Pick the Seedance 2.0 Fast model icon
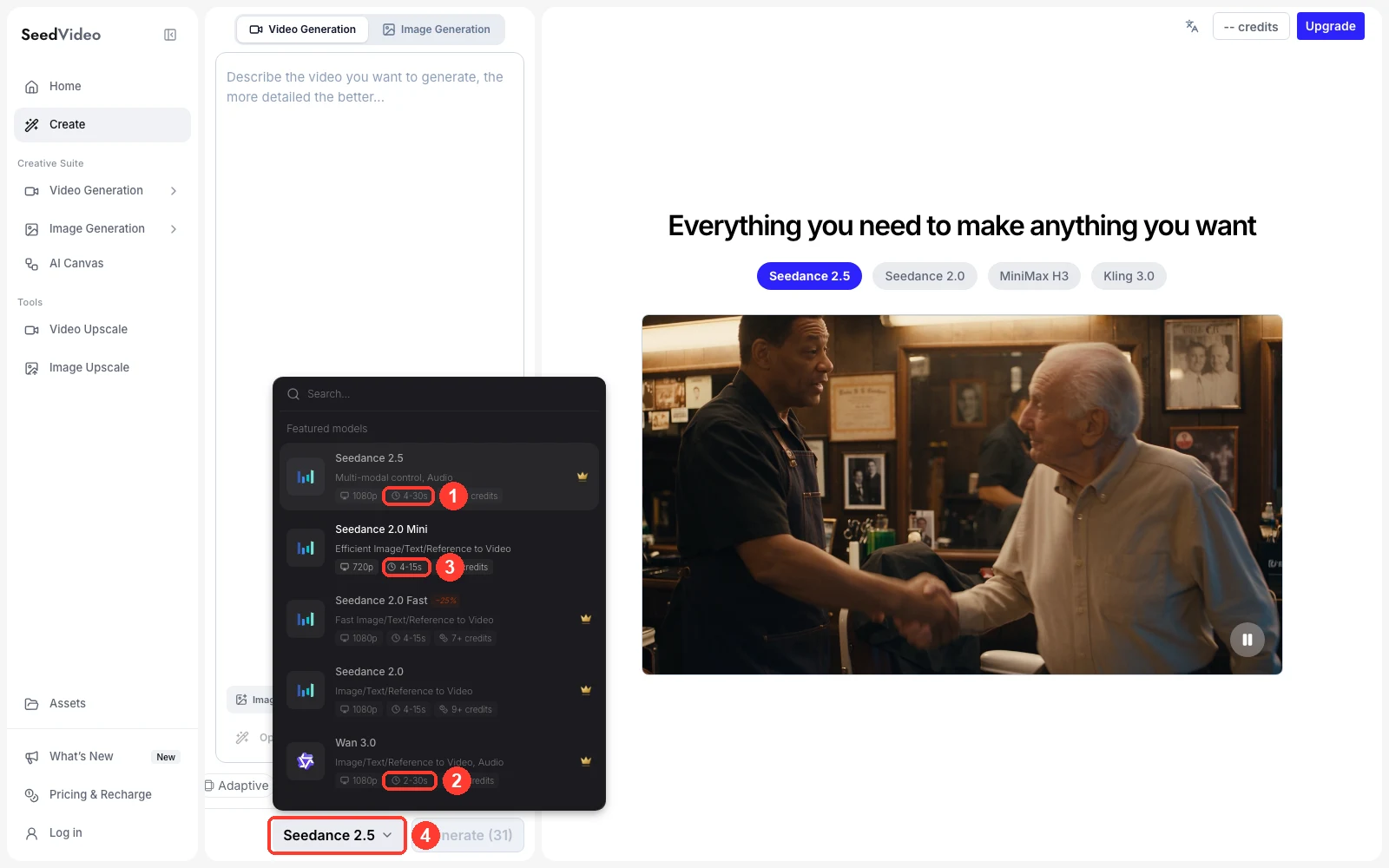 [306, 619]
